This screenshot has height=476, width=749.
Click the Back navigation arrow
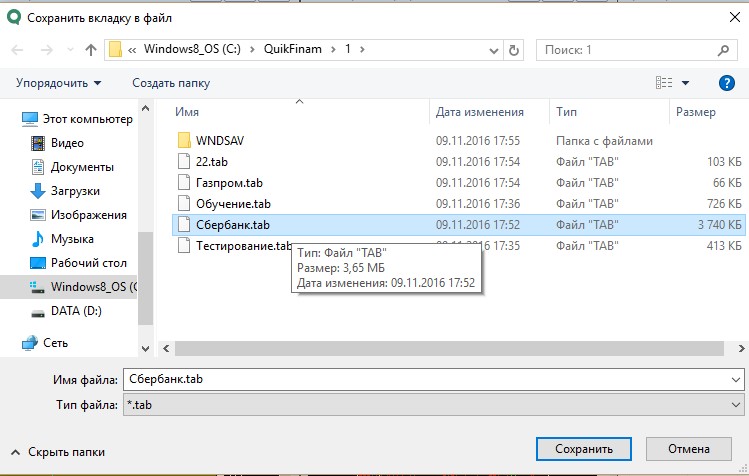pos(17,49)
